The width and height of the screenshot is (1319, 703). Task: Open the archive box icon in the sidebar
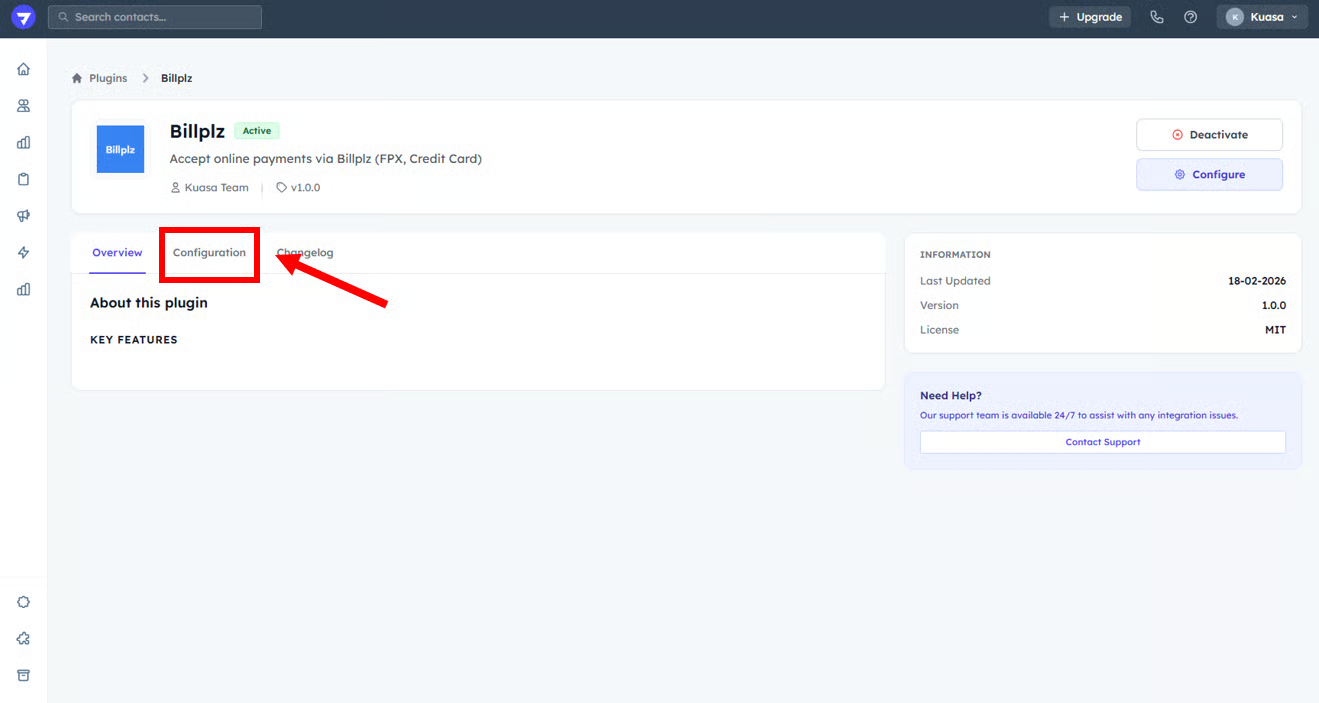(23, 675)
